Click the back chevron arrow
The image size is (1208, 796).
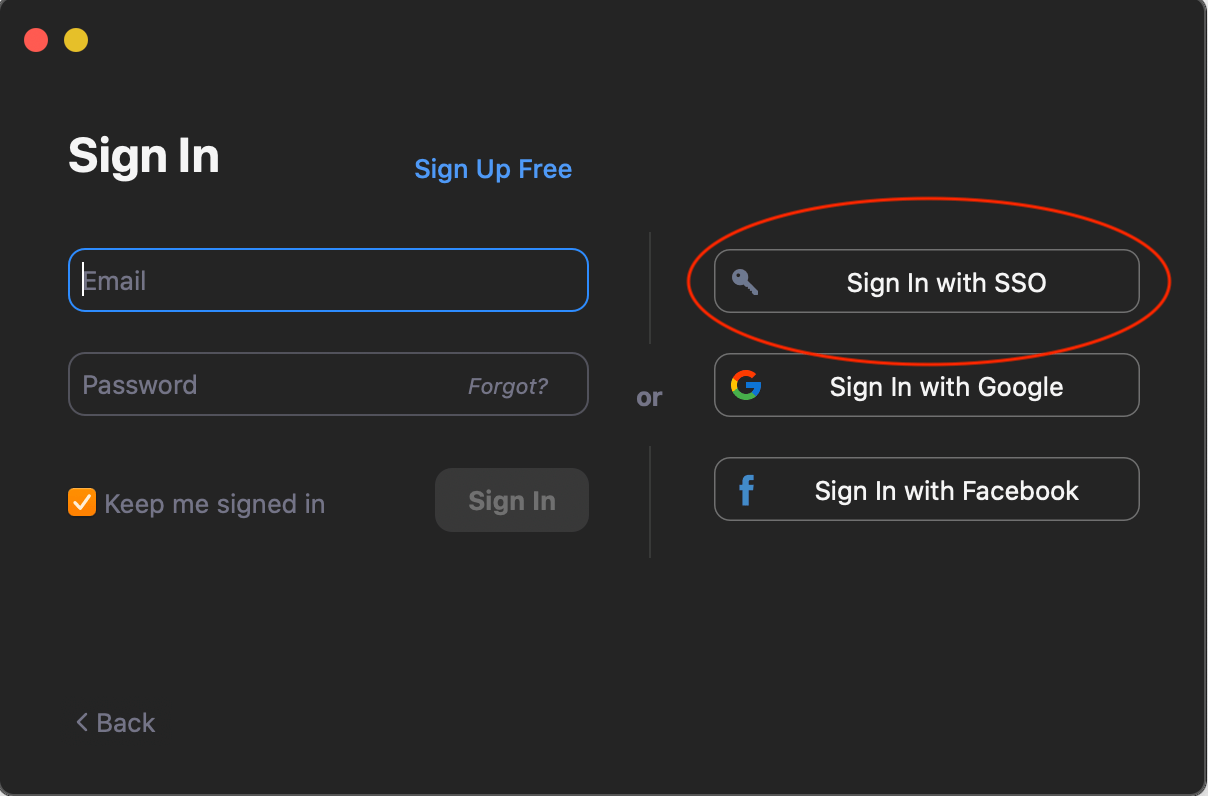coord(81,722)
